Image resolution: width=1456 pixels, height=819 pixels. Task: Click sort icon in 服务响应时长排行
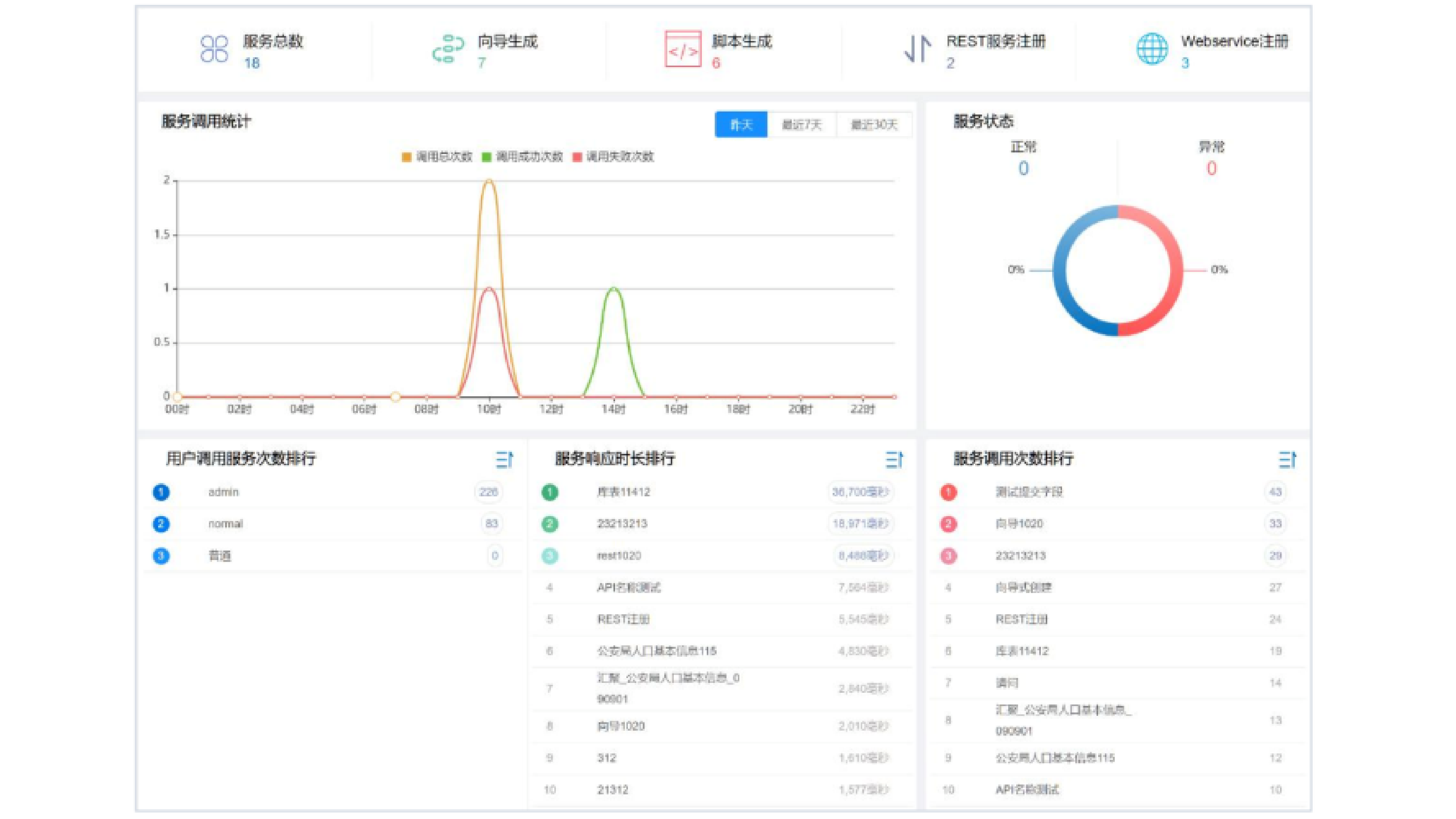894,460
